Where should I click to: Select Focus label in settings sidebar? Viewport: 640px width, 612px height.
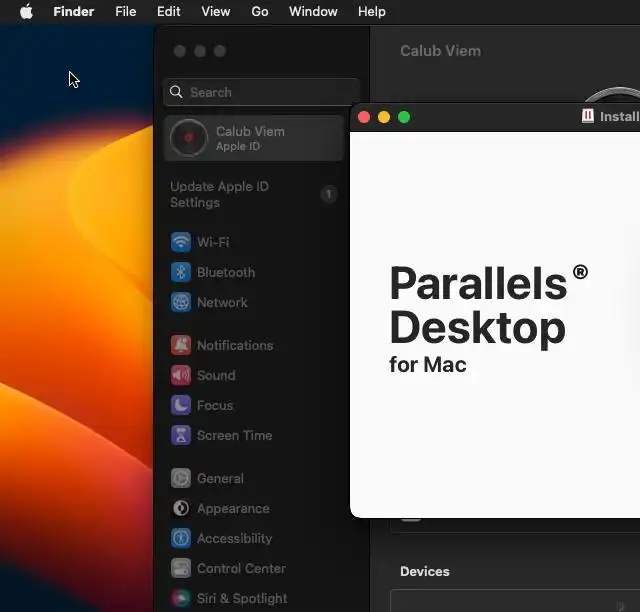tap(215, 405)
